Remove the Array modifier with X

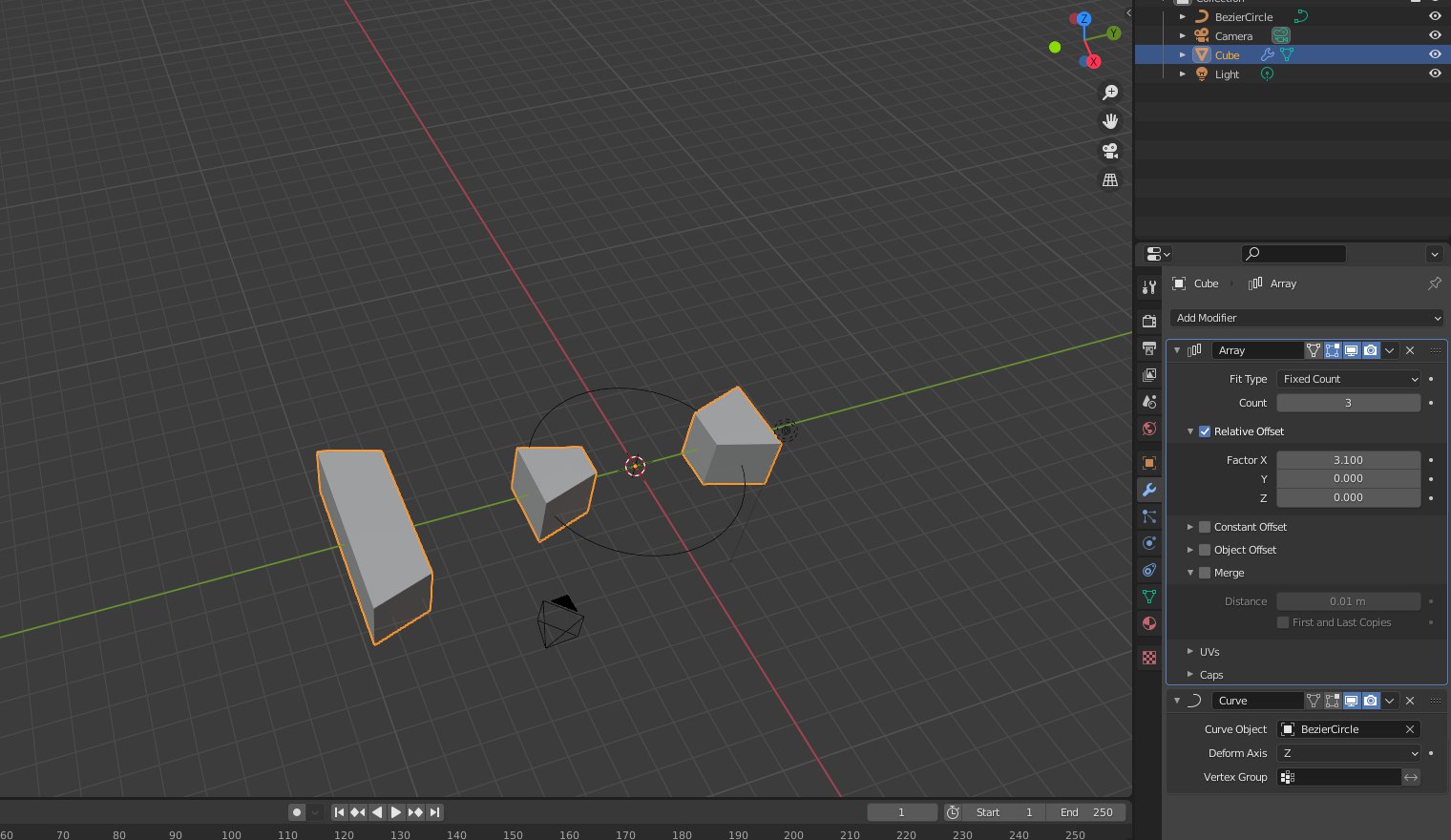(1410, 350)
